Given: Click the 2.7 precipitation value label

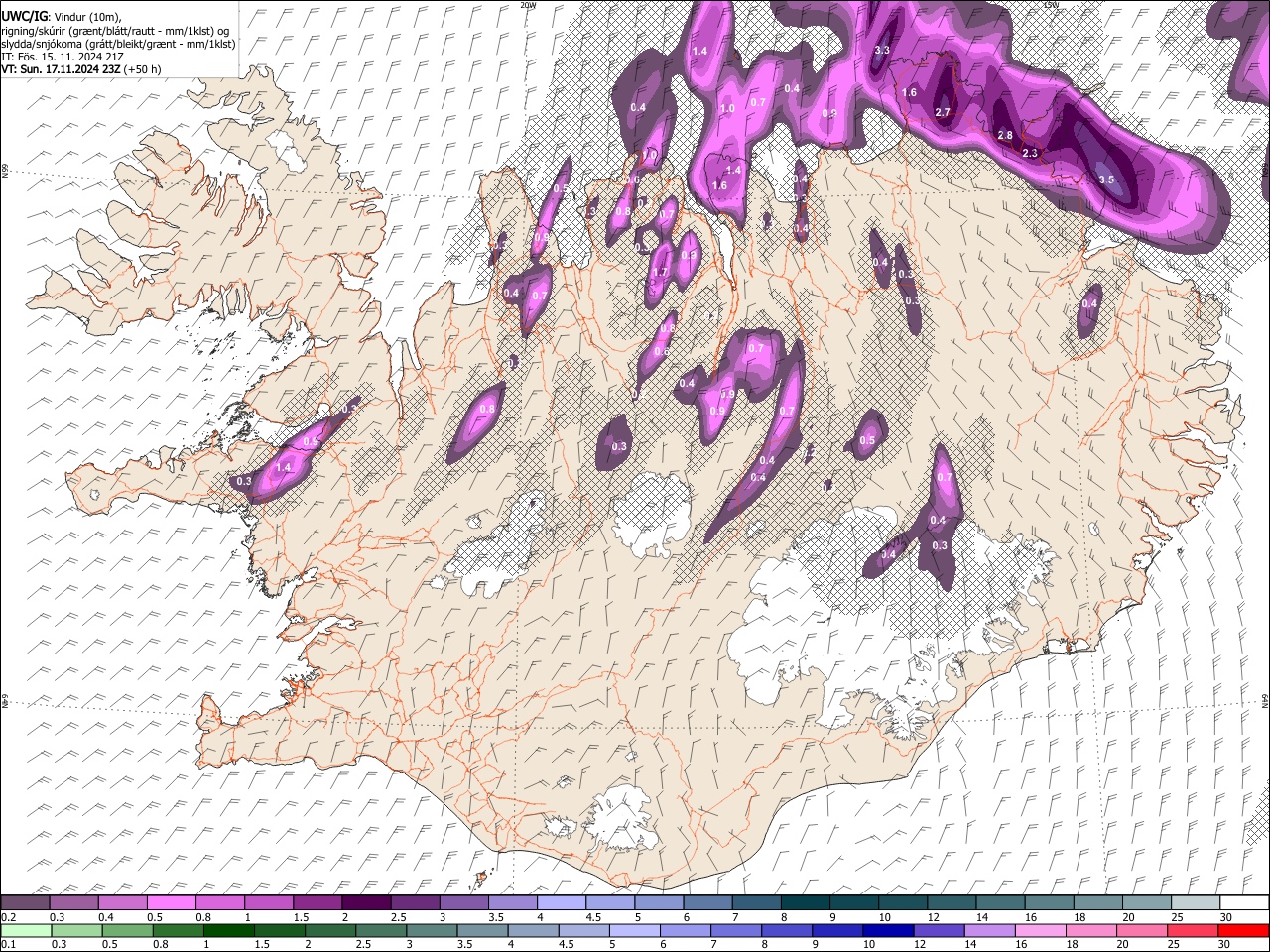Looking at the screenshot, I should pyautogui.click(x=943, y=112).
